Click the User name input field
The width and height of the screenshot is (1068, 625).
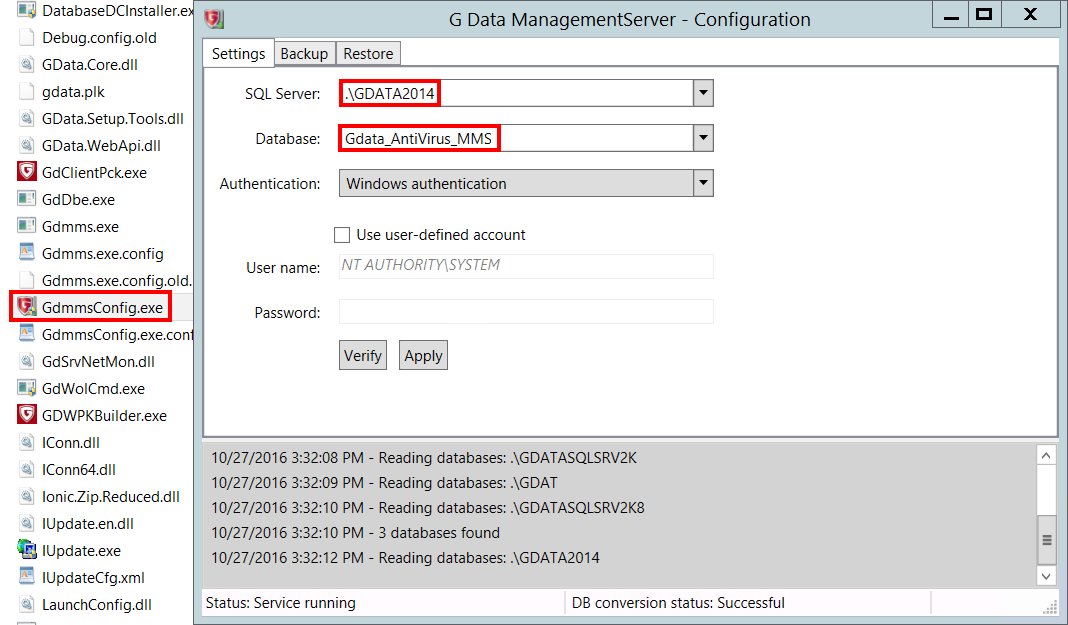point(526,266)
